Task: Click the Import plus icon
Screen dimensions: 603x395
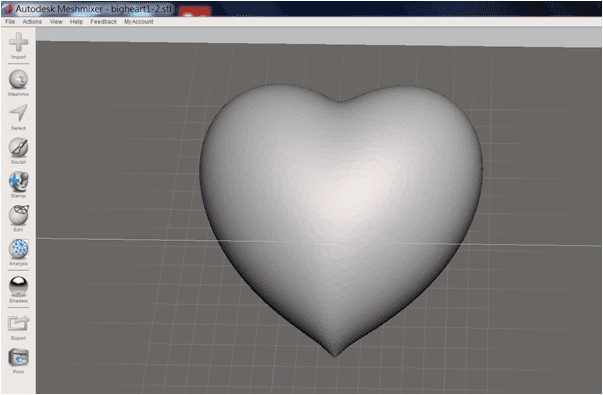Action: (x=18, y=42)
